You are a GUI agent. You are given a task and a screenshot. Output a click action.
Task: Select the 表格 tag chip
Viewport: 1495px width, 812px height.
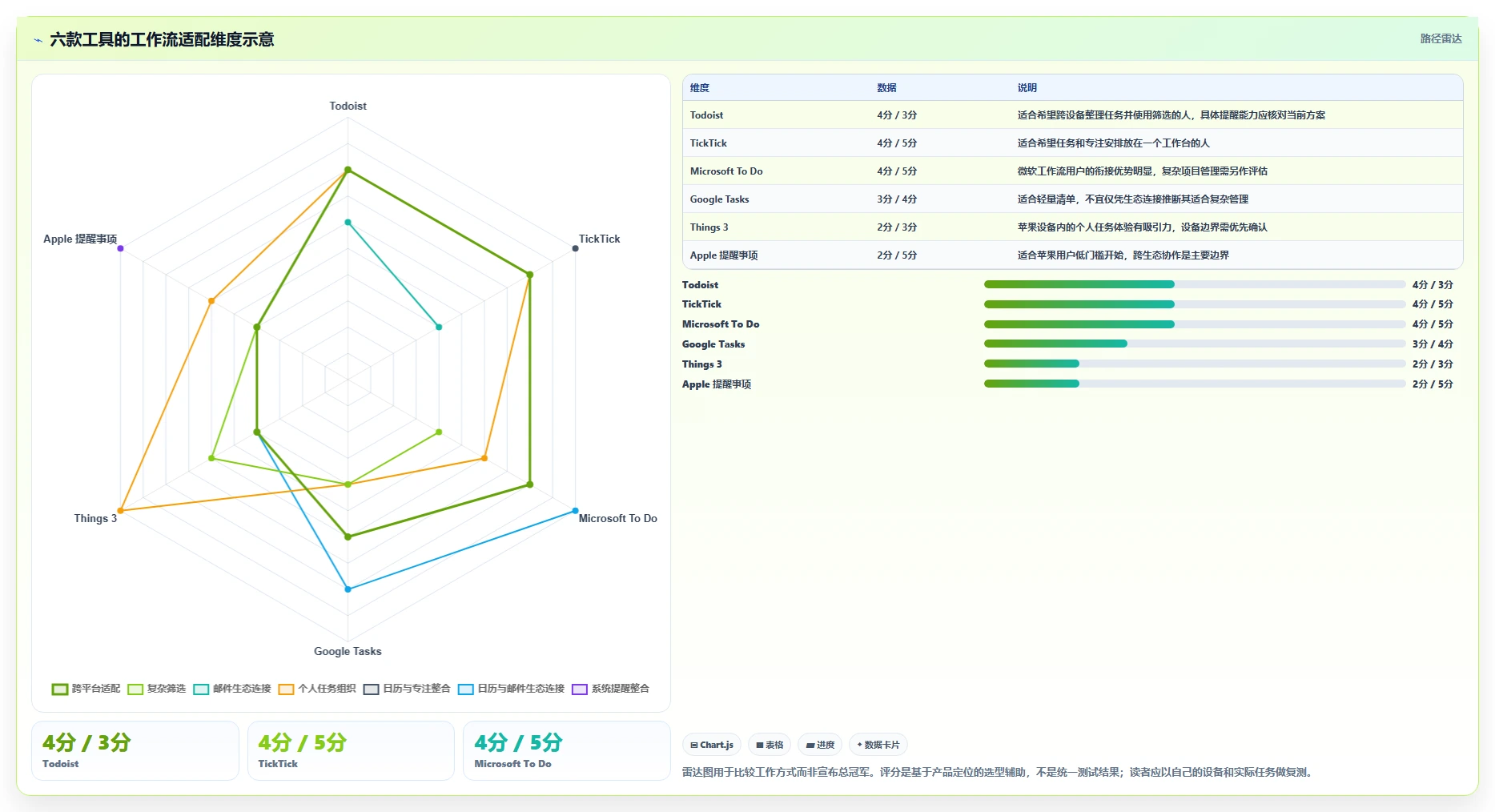tap(770, 745)
